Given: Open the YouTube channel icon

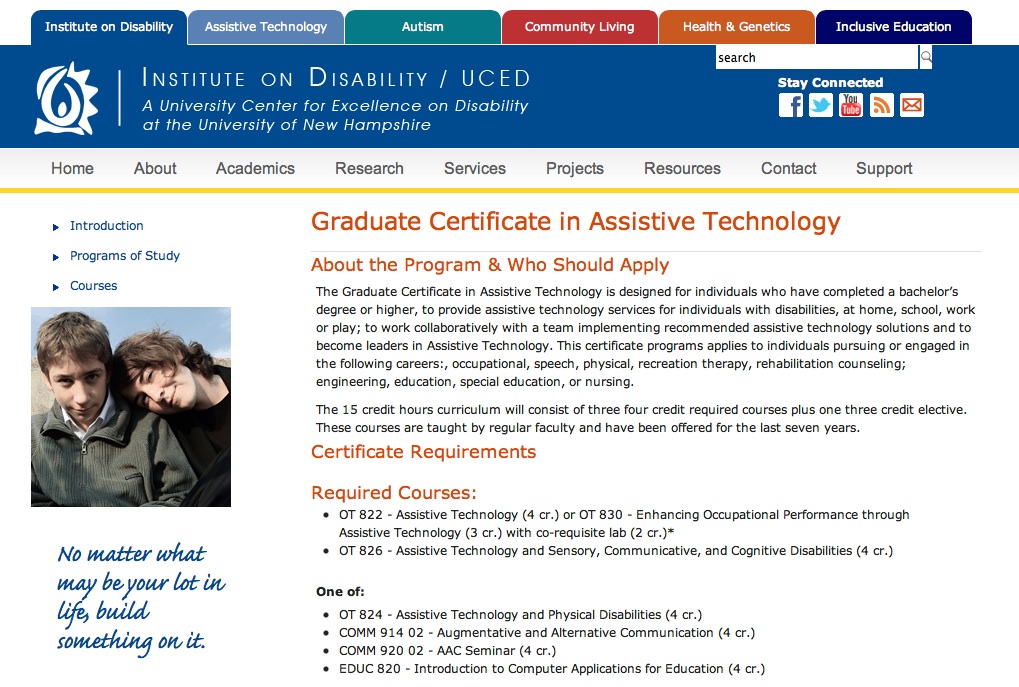Looking at the screenshot, I should pos(851,105).
